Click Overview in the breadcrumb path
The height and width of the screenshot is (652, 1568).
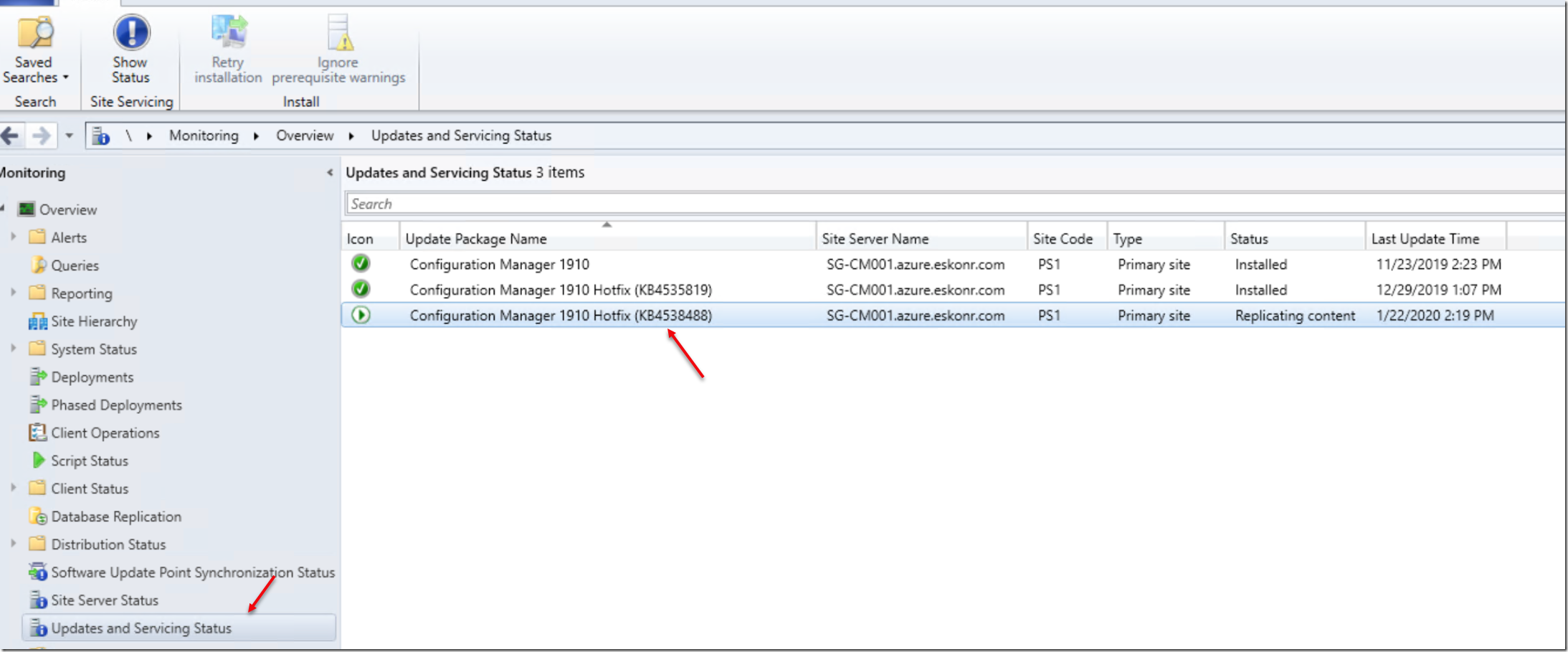click(x=305, y=136)
